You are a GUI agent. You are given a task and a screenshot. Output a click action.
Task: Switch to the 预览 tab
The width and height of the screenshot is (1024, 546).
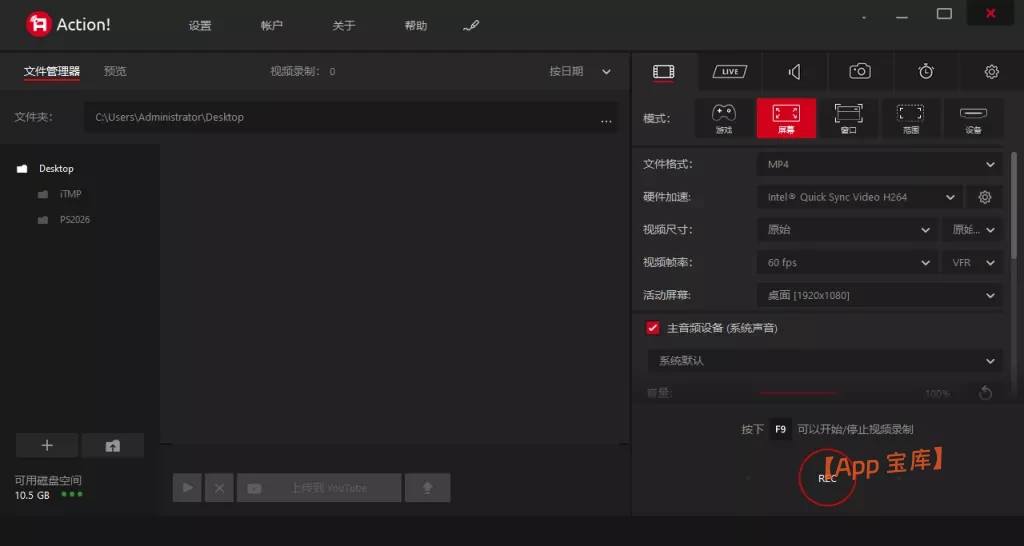(x=115, y=71)
